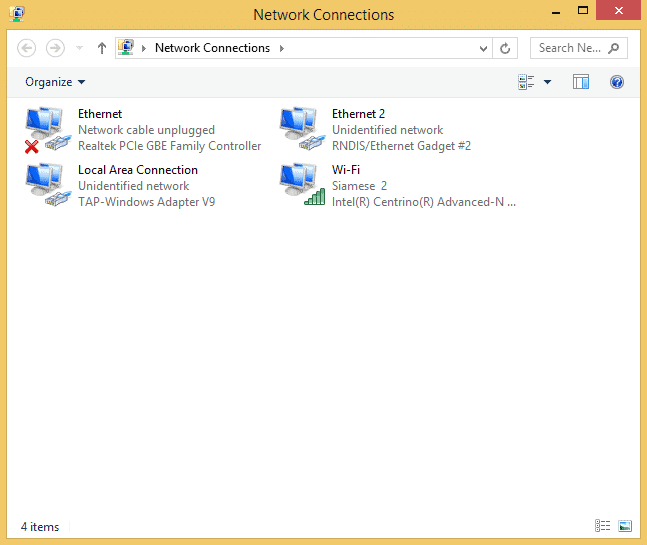This screenshot has width=647, height=545.
Task: Click the window system icon in title bar
Action: (17, 14)
